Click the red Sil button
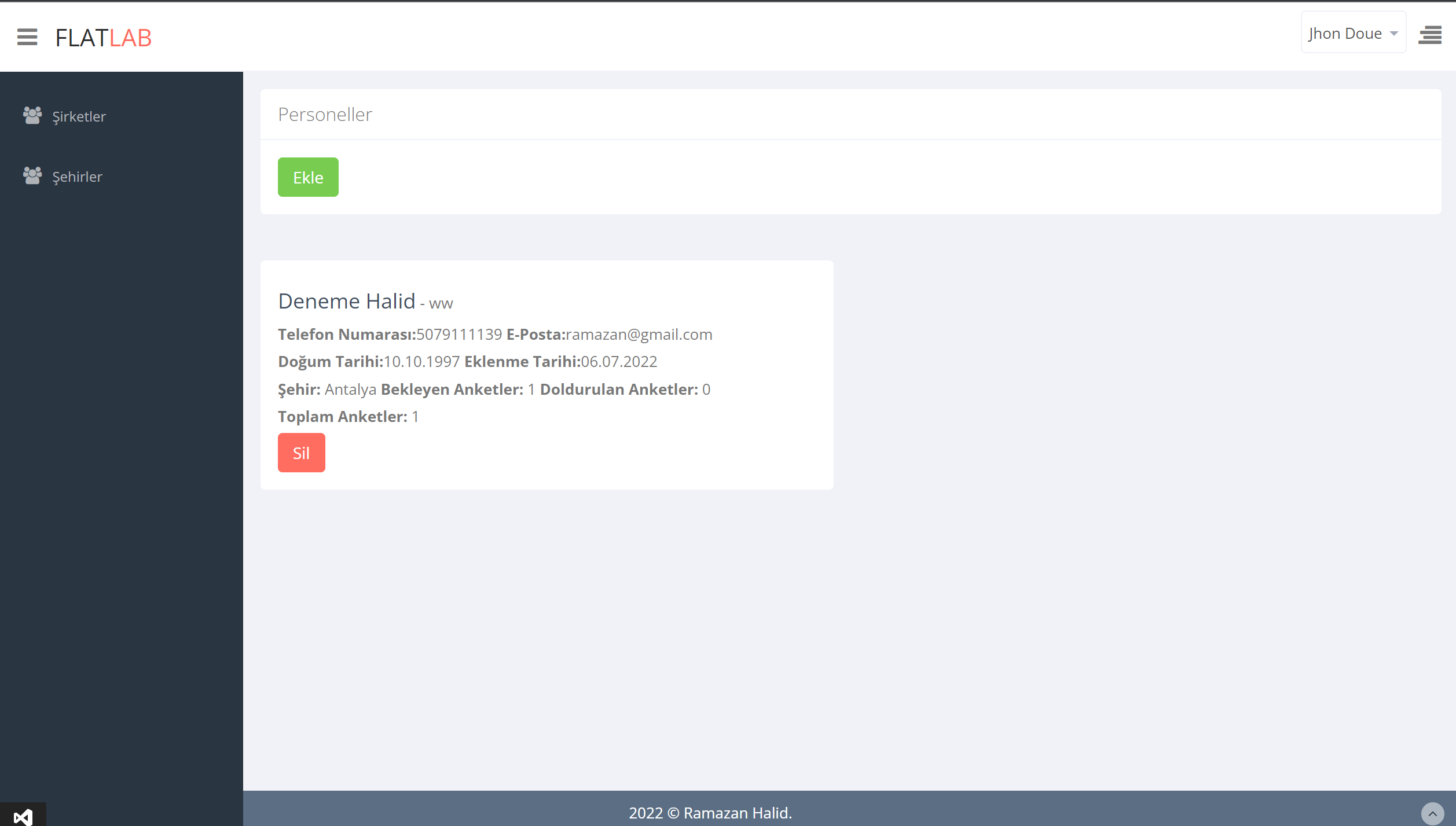 coord(301,452)
